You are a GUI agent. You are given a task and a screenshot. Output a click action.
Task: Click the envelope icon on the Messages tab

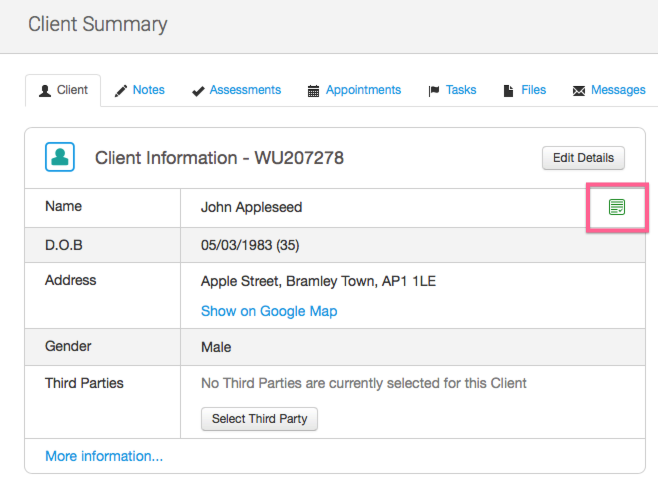(x=579, y=91)
